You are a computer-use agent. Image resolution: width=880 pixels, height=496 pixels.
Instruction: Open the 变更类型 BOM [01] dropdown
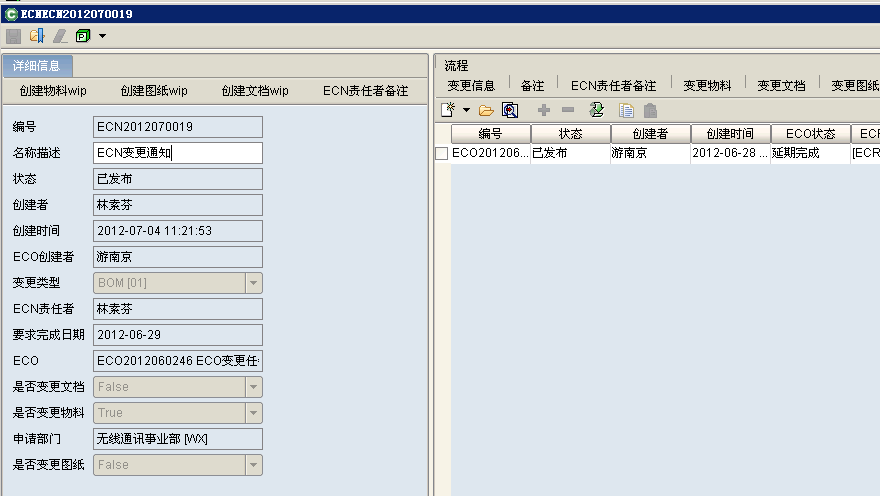click(x=254, y=283)
